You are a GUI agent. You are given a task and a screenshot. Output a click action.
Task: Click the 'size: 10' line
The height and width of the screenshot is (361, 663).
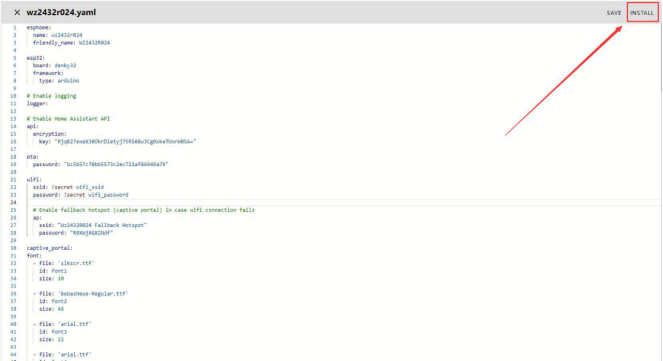coord(52,279)
